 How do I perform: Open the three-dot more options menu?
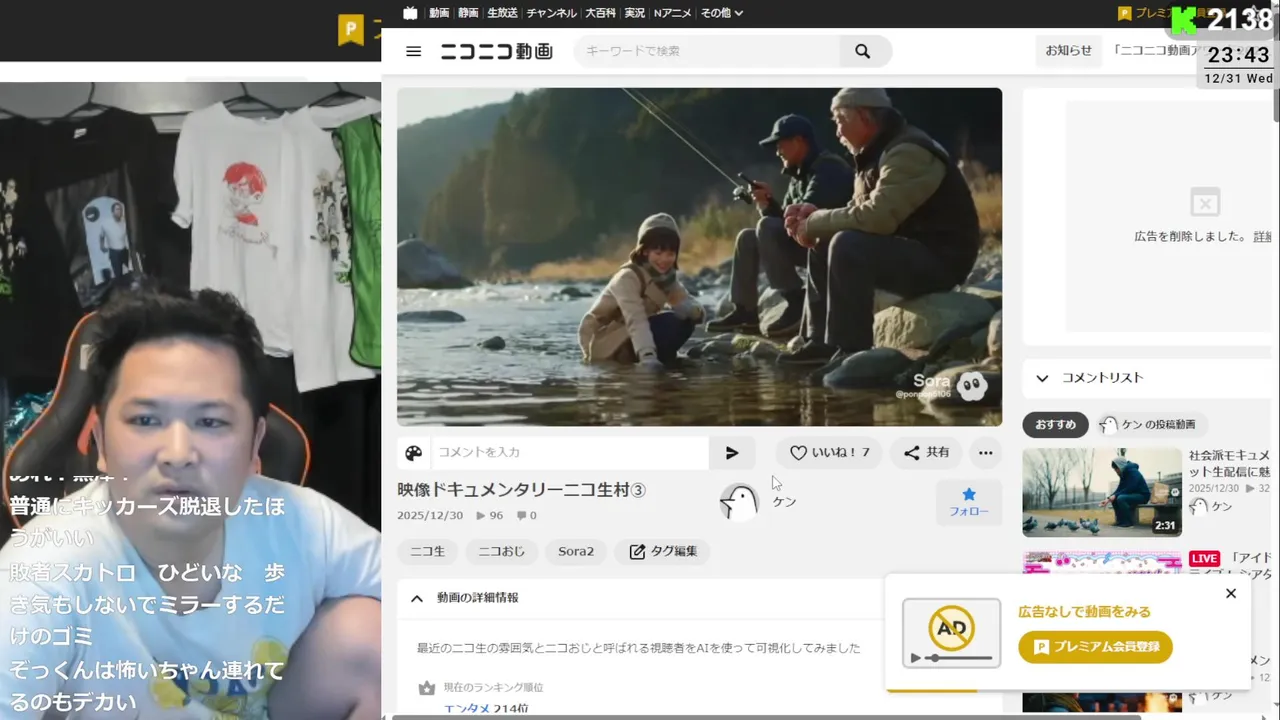(985, 453)
